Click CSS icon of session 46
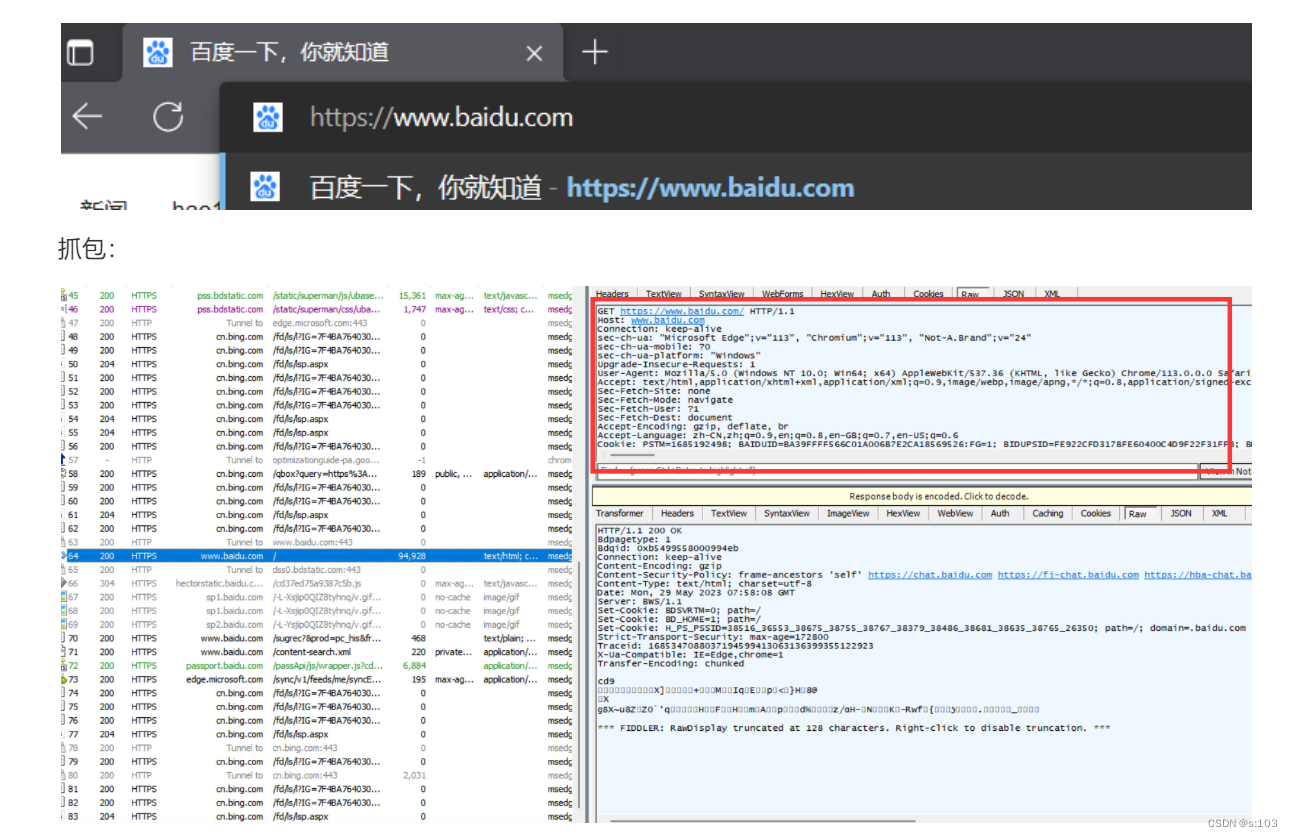The width and height of the screenshot is (1293, 837). click(x=65, y=310)
